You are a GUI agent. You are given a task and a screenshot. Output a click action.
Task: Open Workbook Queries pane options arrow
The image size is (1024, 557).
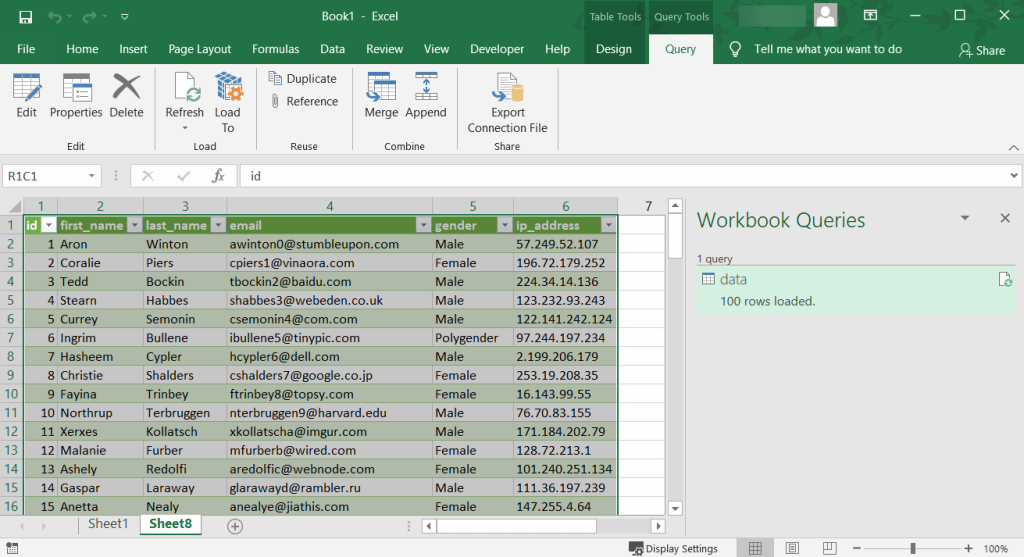pos(965,218)
